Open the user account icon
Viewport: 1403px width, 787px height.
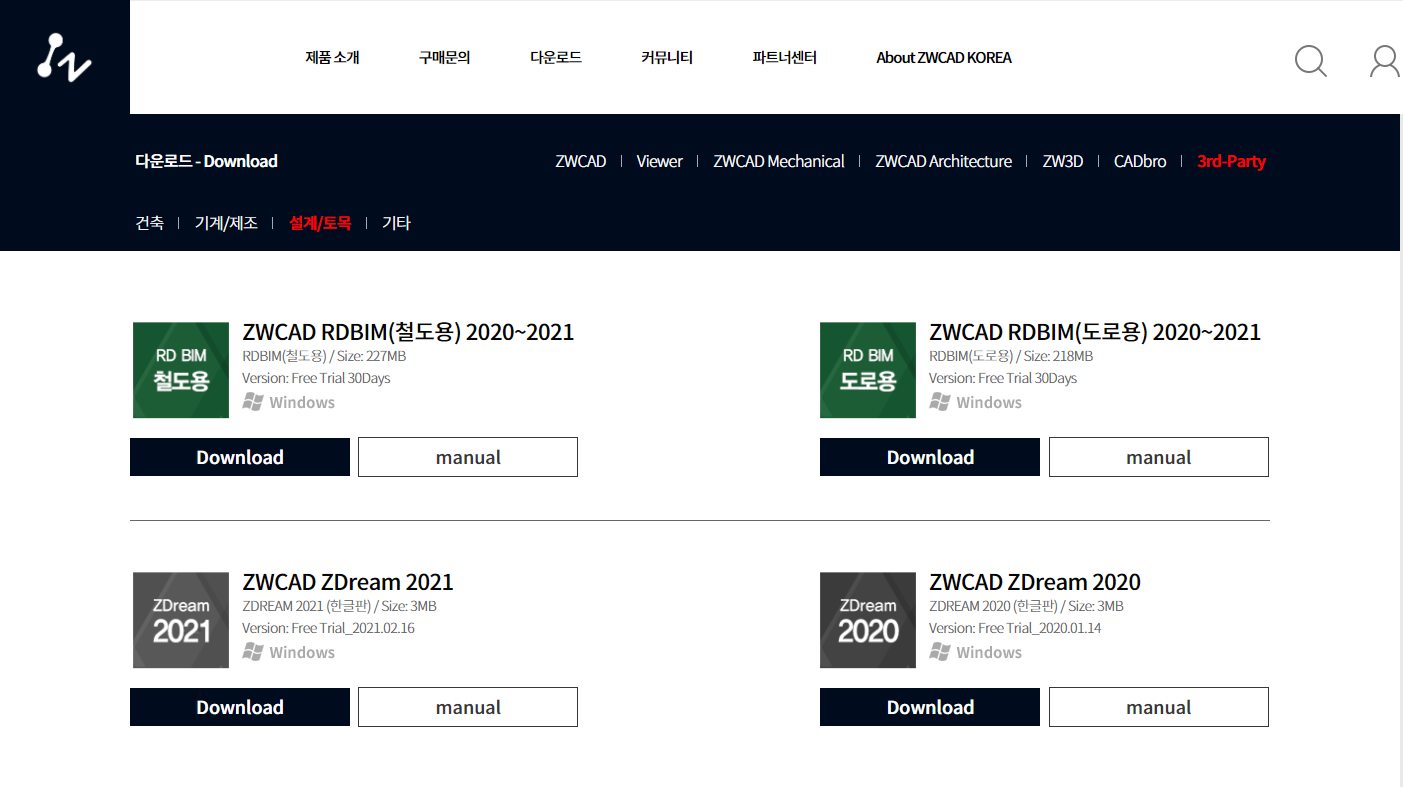coord(1385,60)
